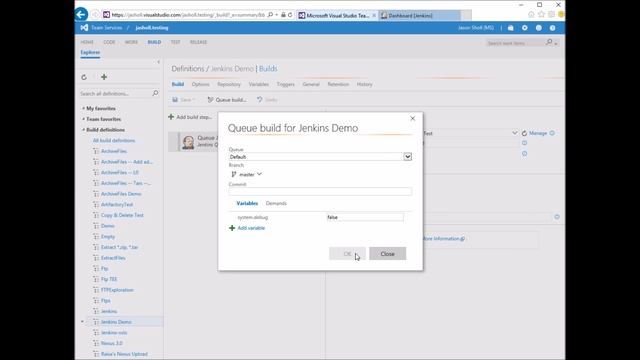Collapse the left explorer pane with the arrow

[158, 62]
